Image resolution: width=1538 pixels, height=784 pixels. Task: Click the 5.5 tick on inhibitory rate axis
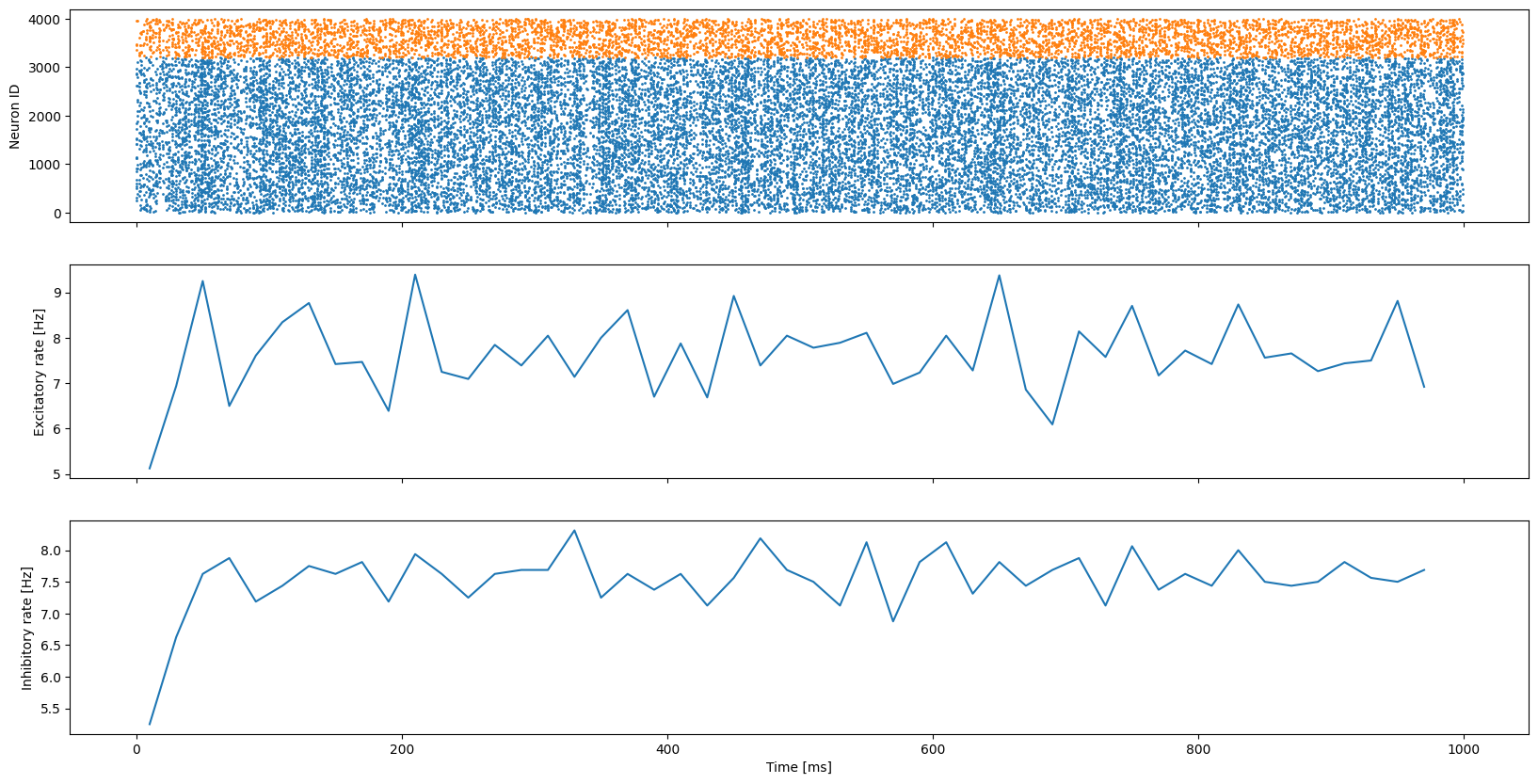54,709
